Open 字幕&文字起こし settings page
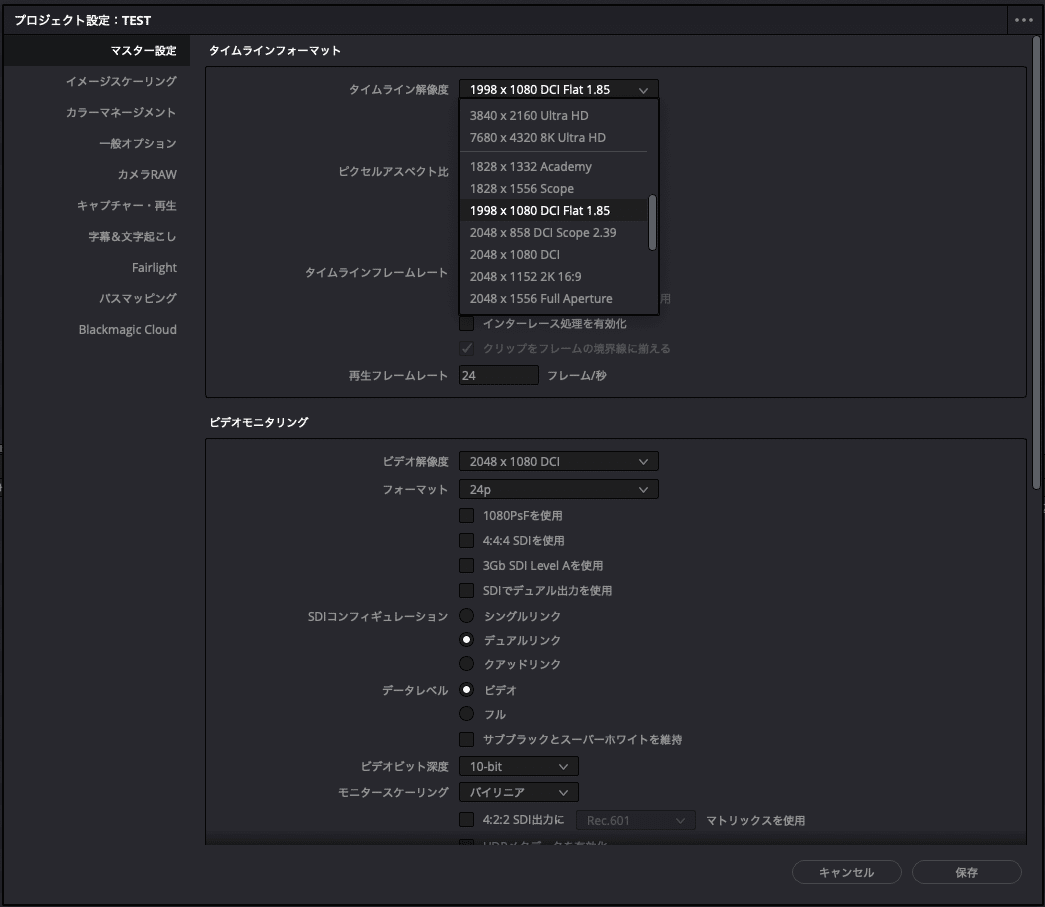Viewport: 1045px width, 907px height. pos(132,237)
